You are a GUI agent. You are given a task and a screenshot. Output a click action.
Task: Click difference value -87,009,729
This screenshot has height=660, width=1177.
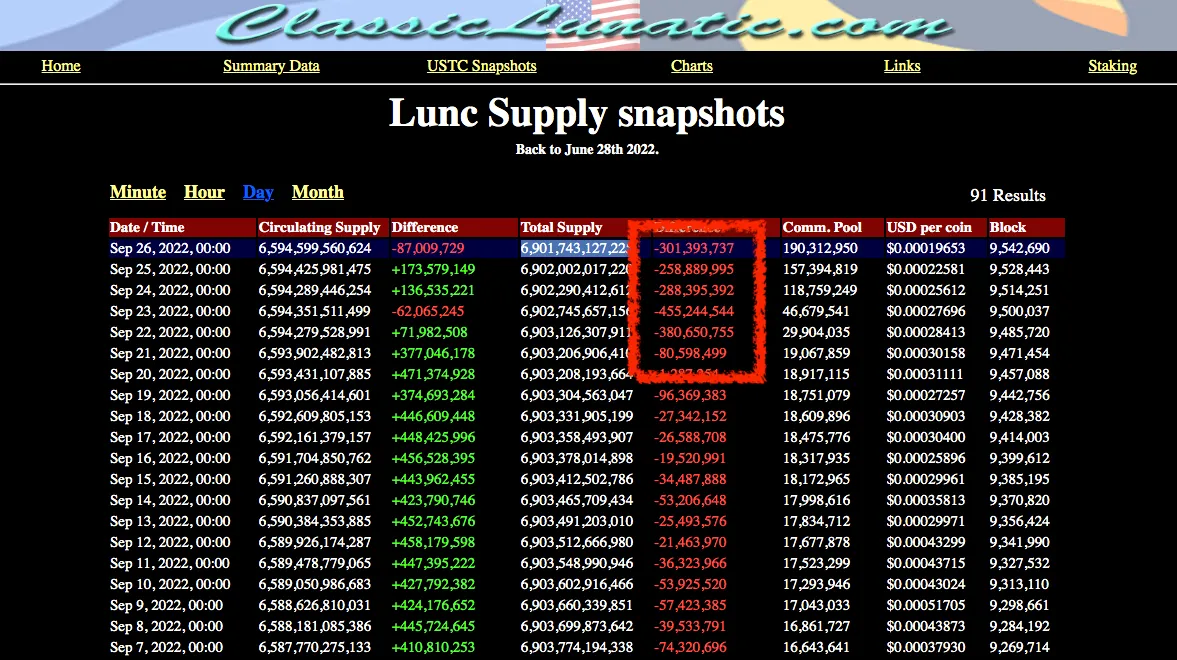[x=428, y=249]
